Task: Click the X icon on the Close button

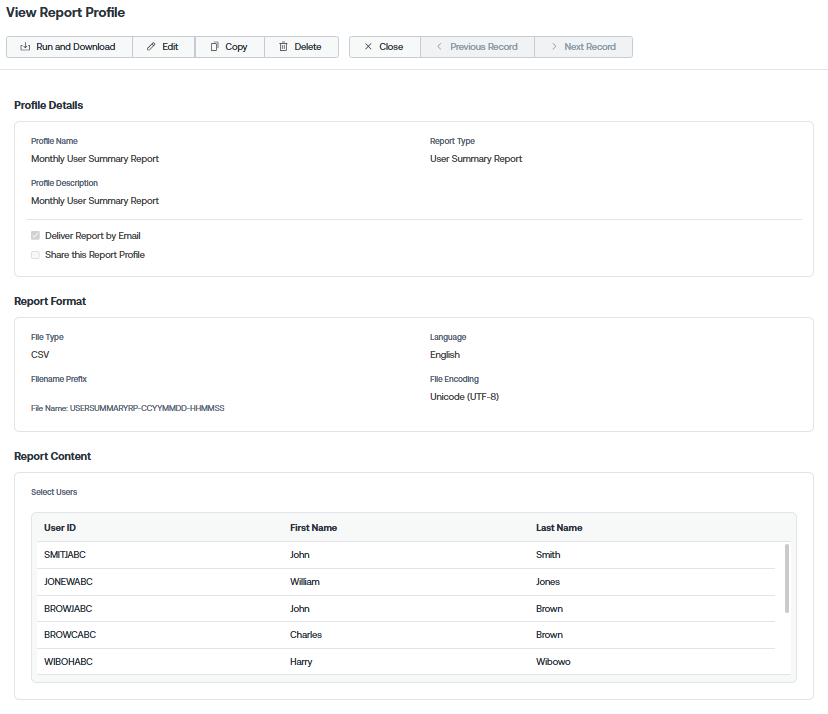Action: [x=368, y=46]
